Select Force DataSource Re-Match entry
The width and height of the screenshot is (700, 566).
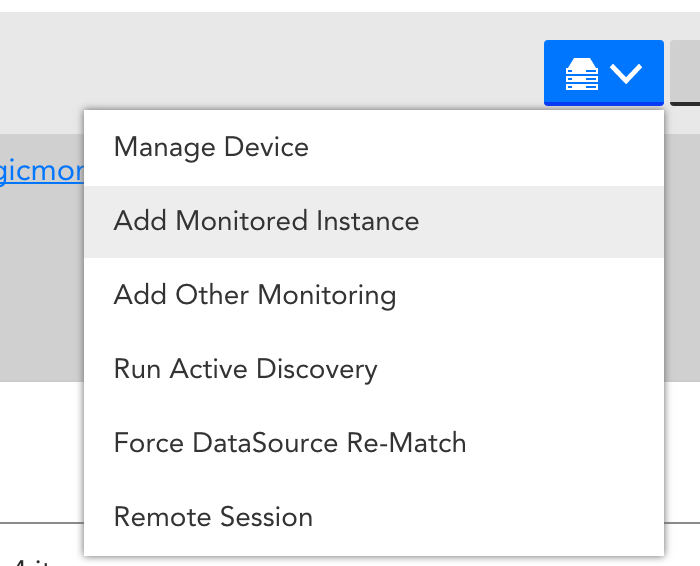374,443
